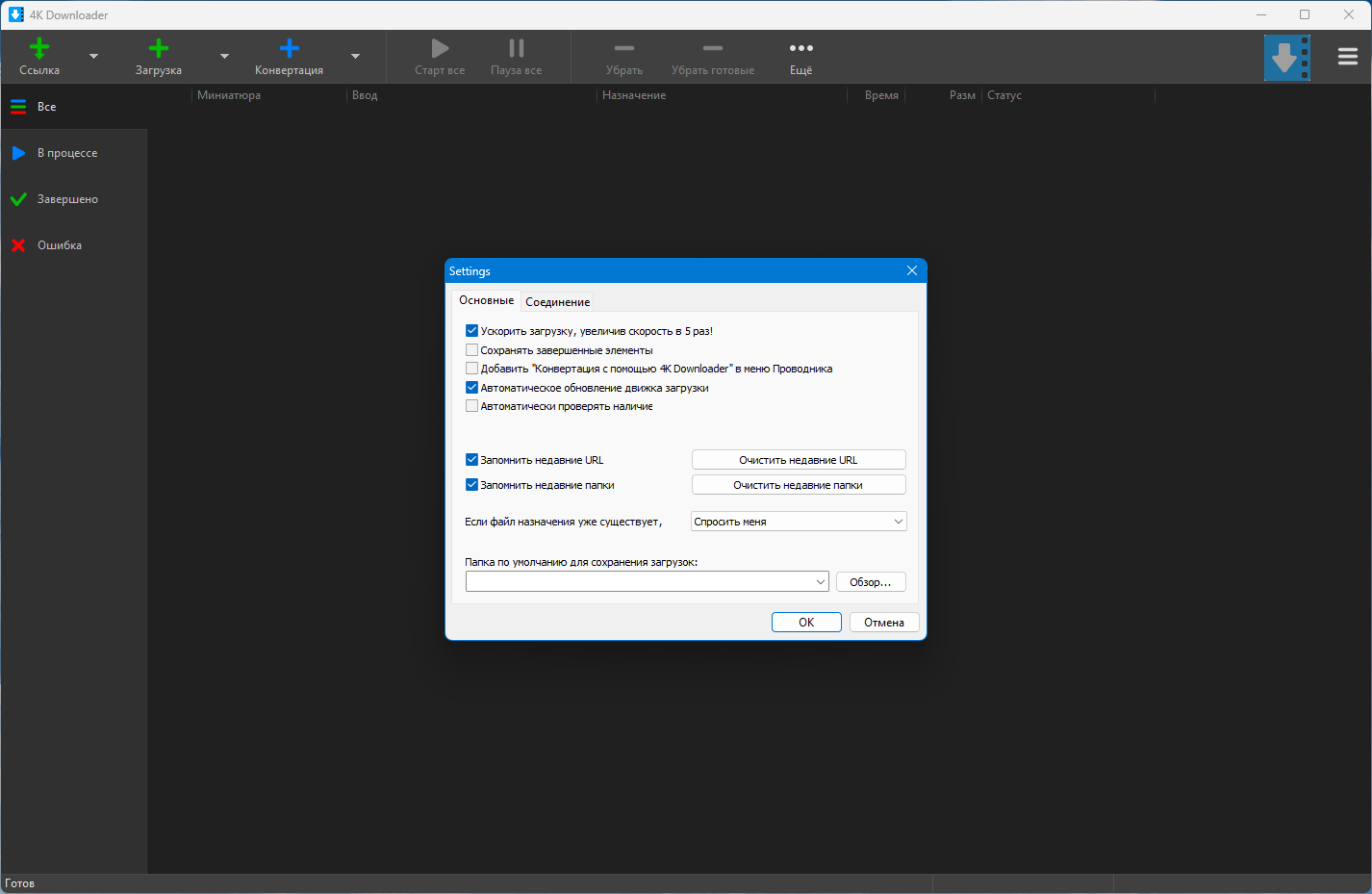Image resolution: width=1372 pixels, height=894 pixels.
Task: Switch to the Соединение tab
Action: (x=557, y=302)
